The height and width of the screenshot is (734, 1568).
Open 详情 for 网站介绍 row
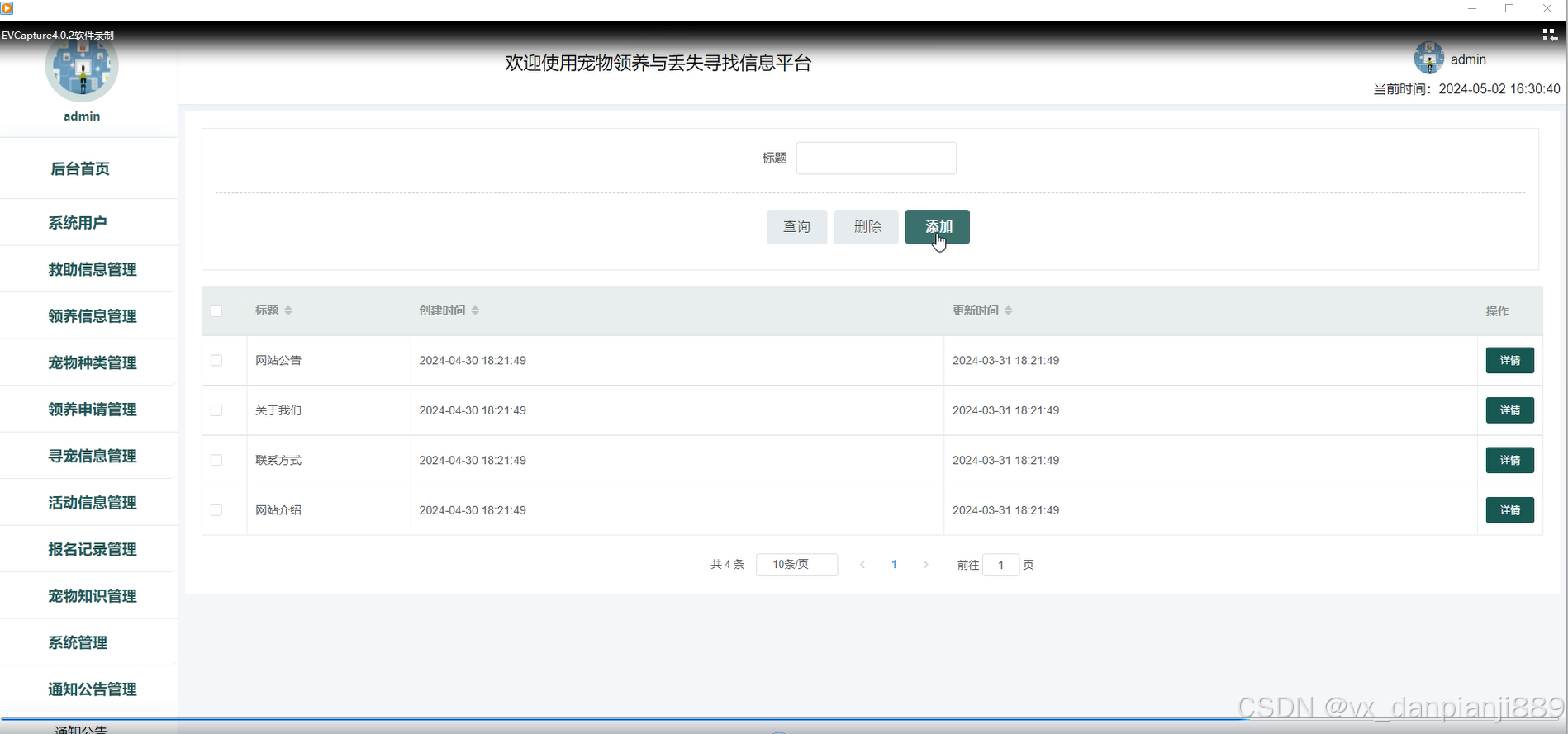pyautogui.click(x=1509, y=510)
